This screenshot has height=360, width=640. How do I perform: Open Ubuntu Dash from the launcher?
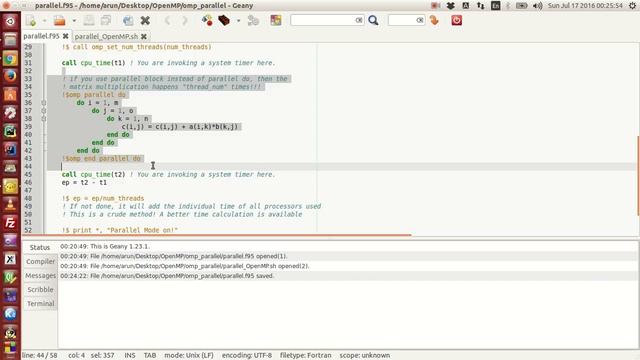pos(10,21)
